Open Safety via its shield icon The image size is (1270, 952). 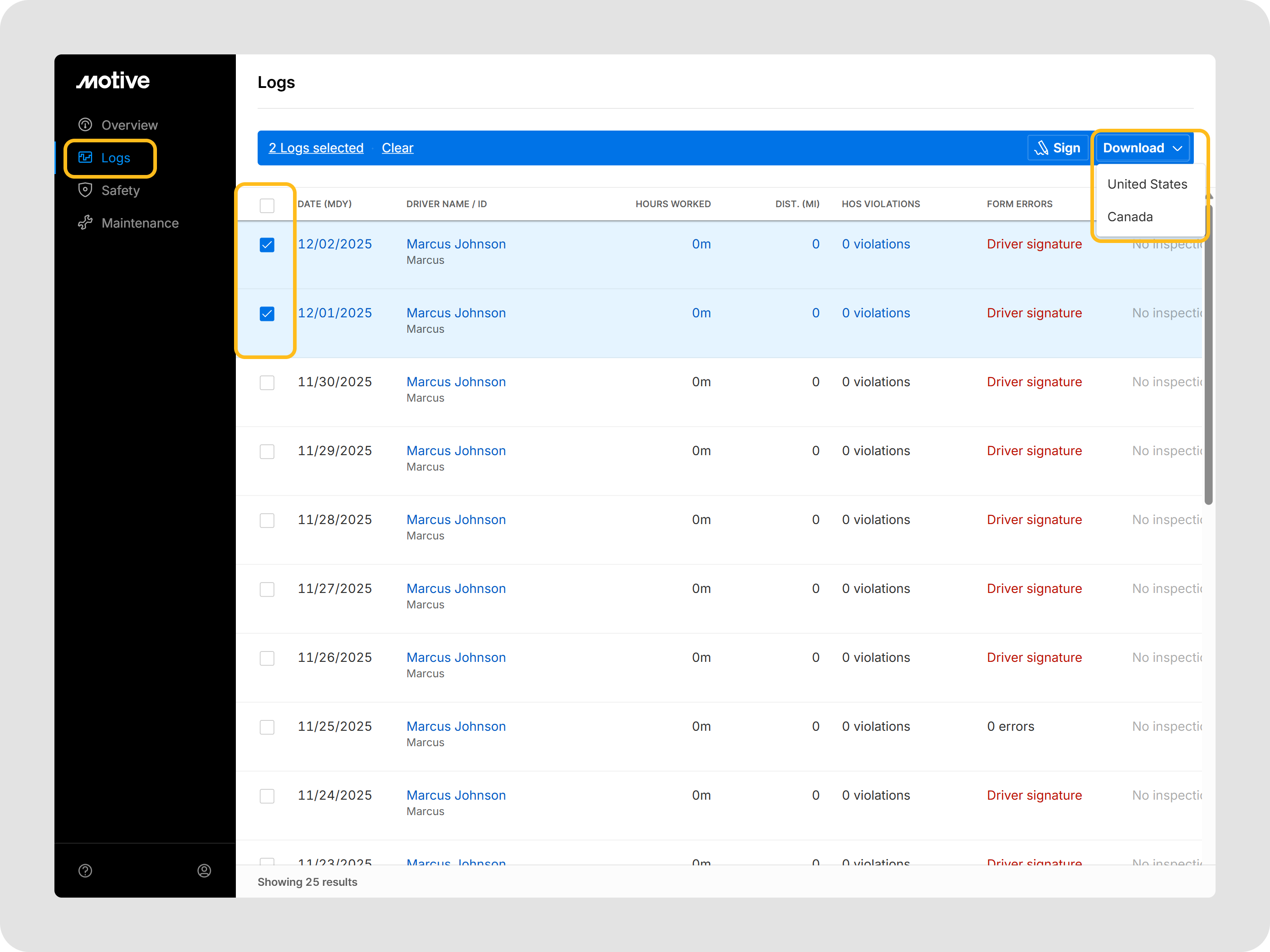tap(86, 190)
